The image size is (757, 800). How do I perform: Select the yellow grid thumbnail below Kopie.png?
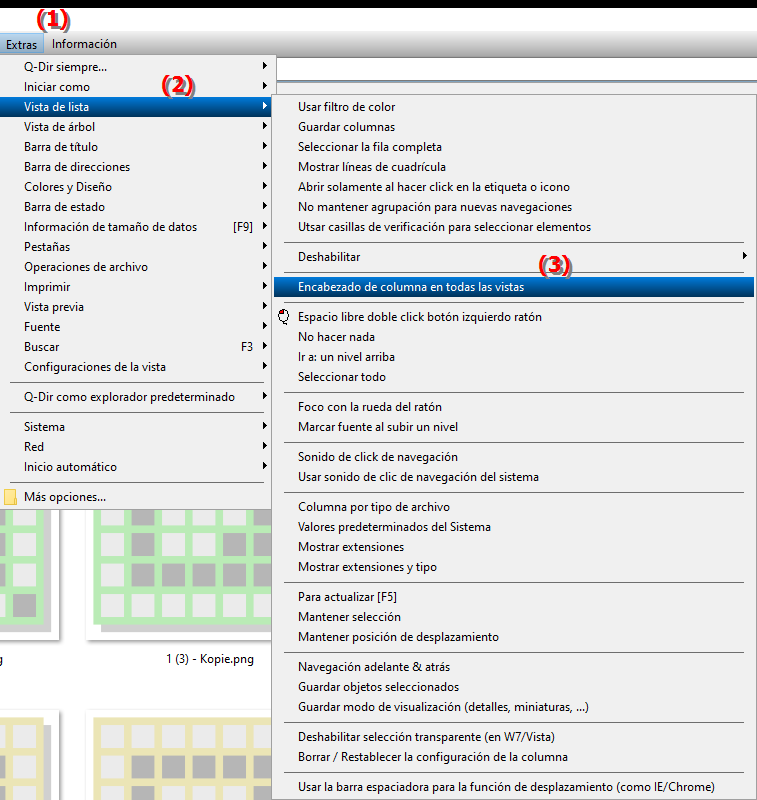point(180,755)
